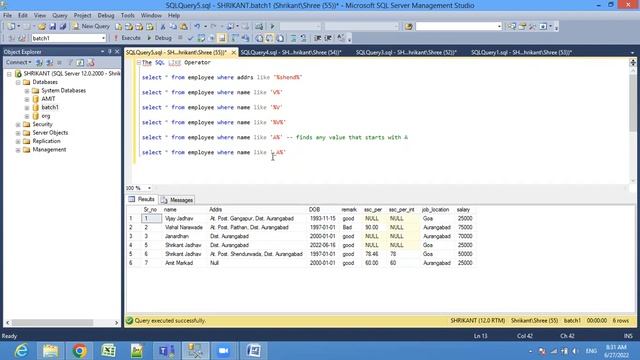640x360 pixels.
Task: Click the Parse checkmark icon next to Debug
Action: (190, 38)
